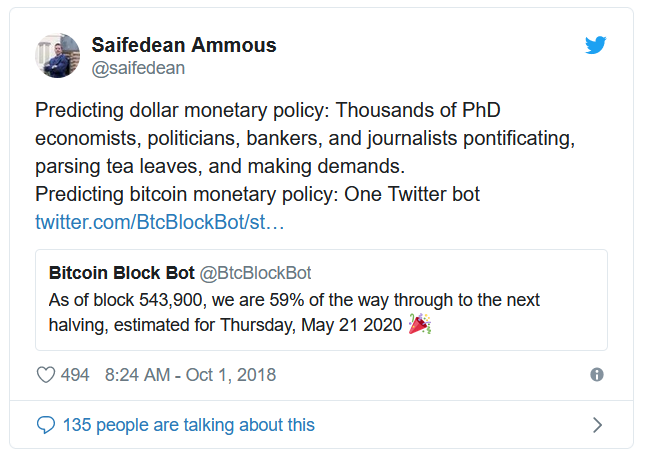Click the "parsing tea leaves" tweet line
The image size is (645, 456).
pyautogui.click(x=220, y=166)
